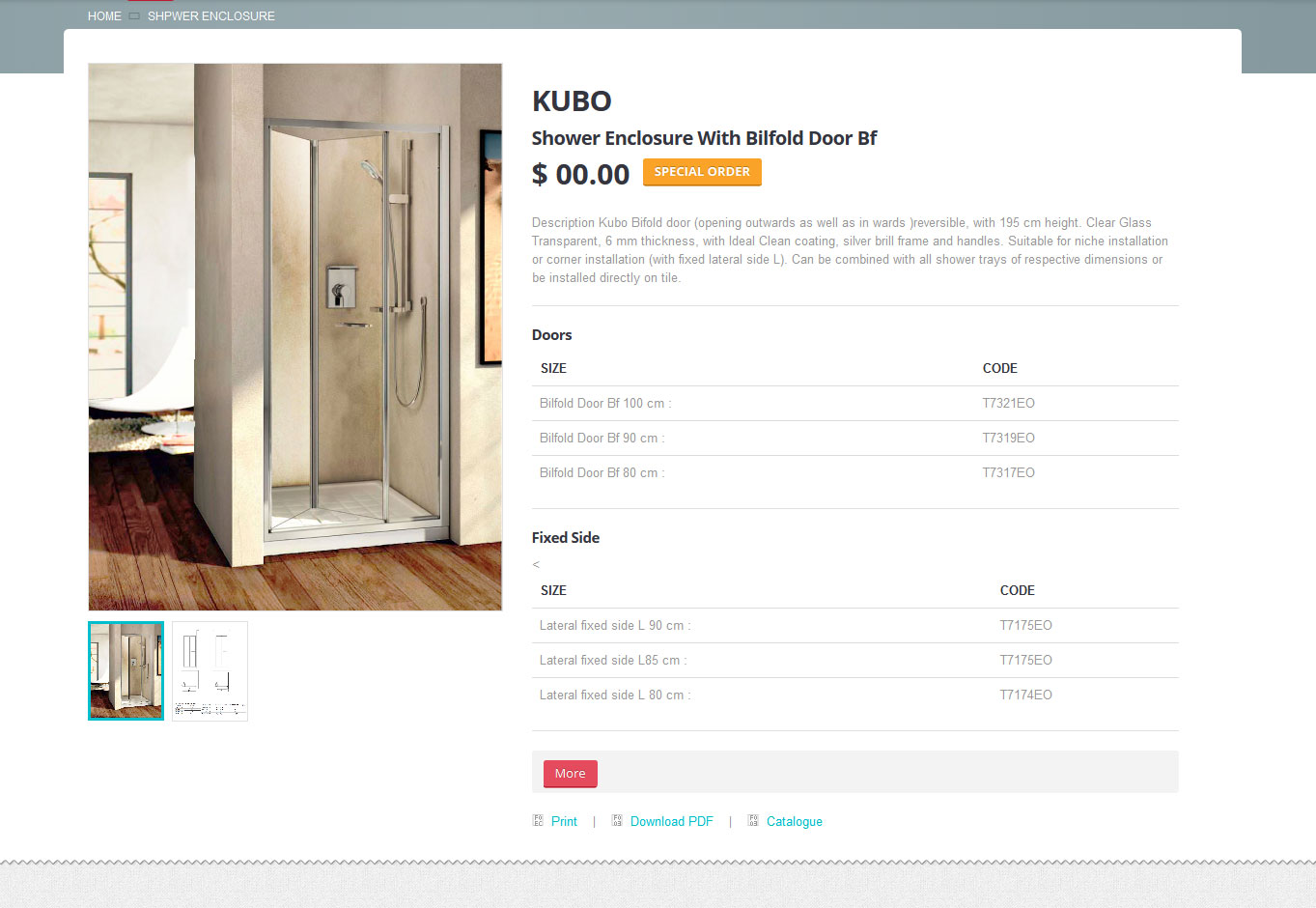Select Bilfold Door Bf 100 cm row
Image resolution: width=1316 pixels, height=908 pixels.
coord(855,404)
